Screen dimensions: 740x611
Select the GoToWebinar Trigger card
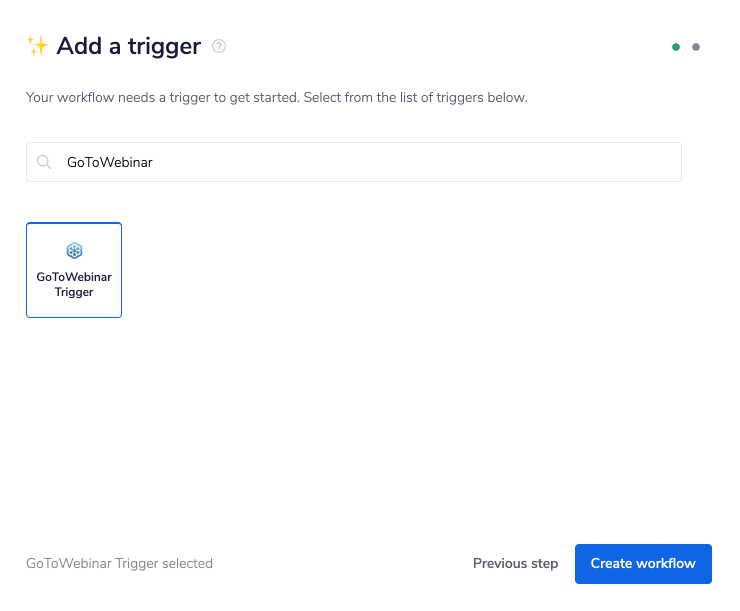(x=74, y=270)
